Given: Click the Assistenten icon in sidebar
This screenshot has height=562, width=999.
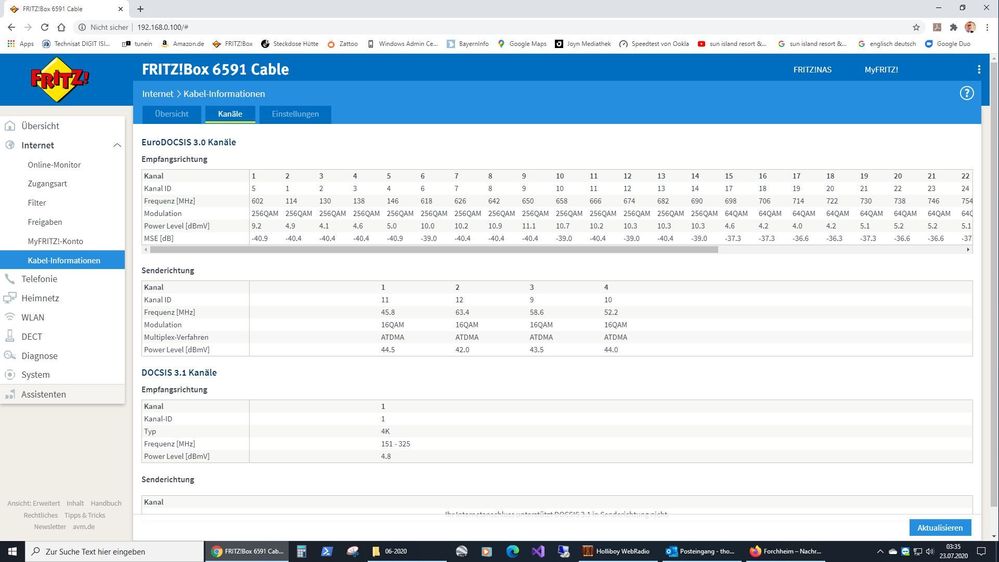Looking at the screenshot, I should tap(10, 394).
